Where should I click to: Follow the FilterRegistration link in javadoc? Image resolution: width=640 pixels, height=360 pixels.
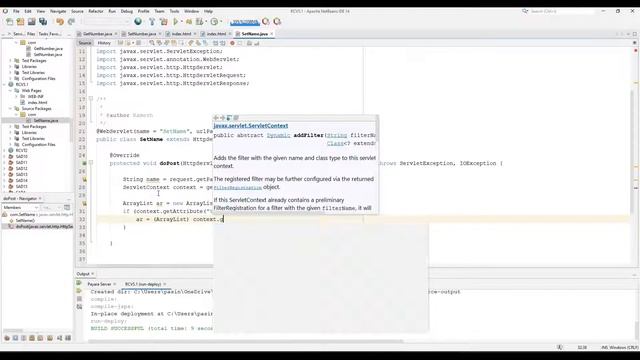pyautogui.click(x=238, y=188)
